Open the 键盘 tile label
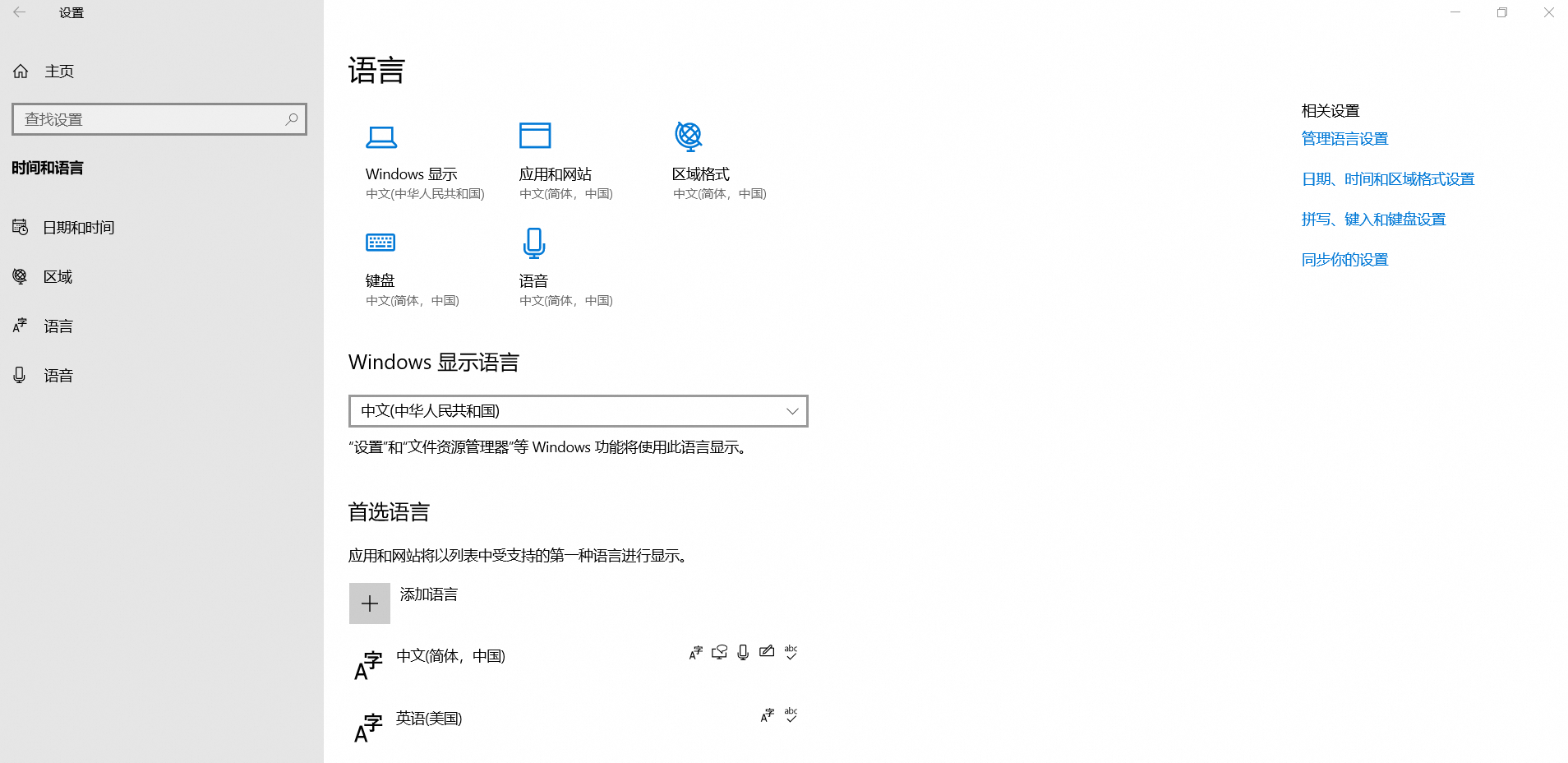 (x=380, y=281)
